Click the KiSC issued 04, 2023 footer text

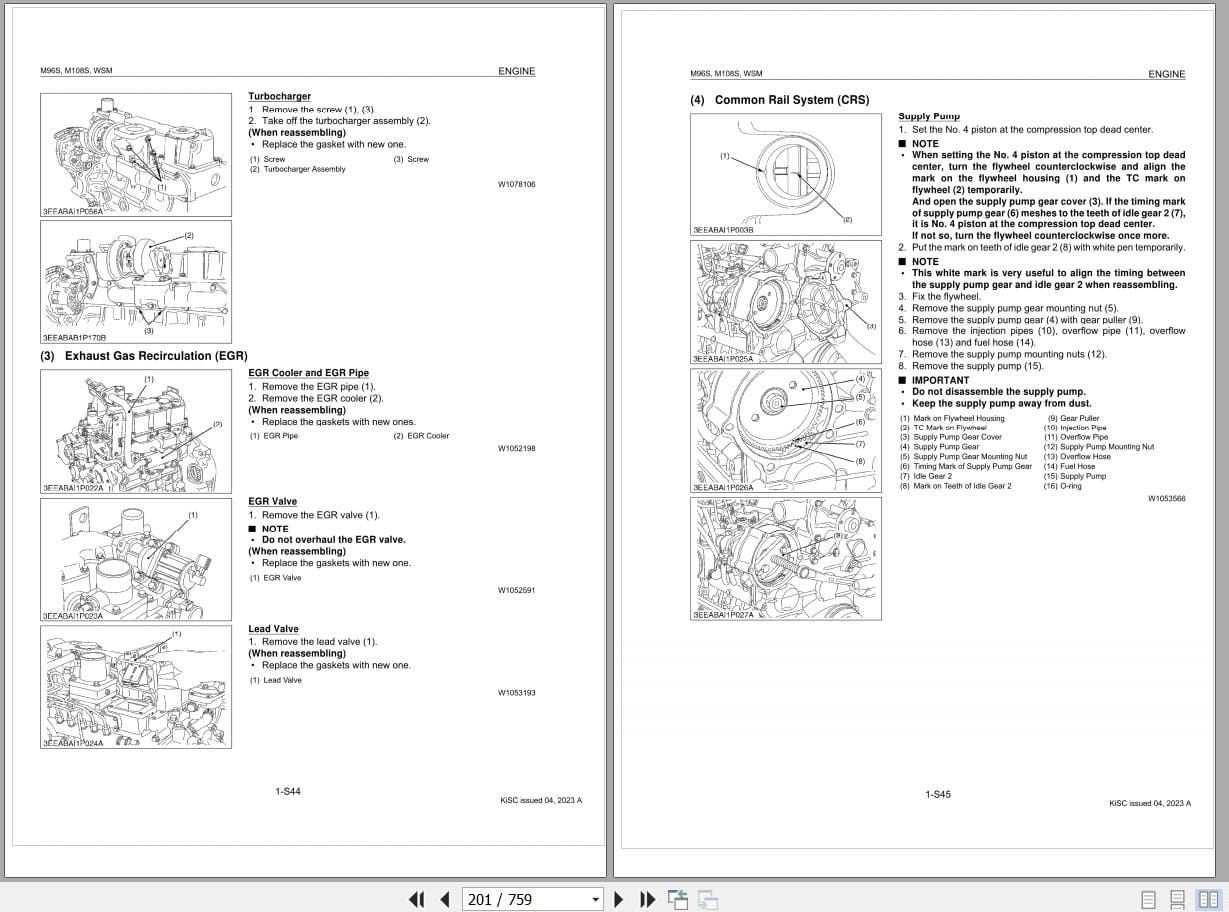(540, 800)
